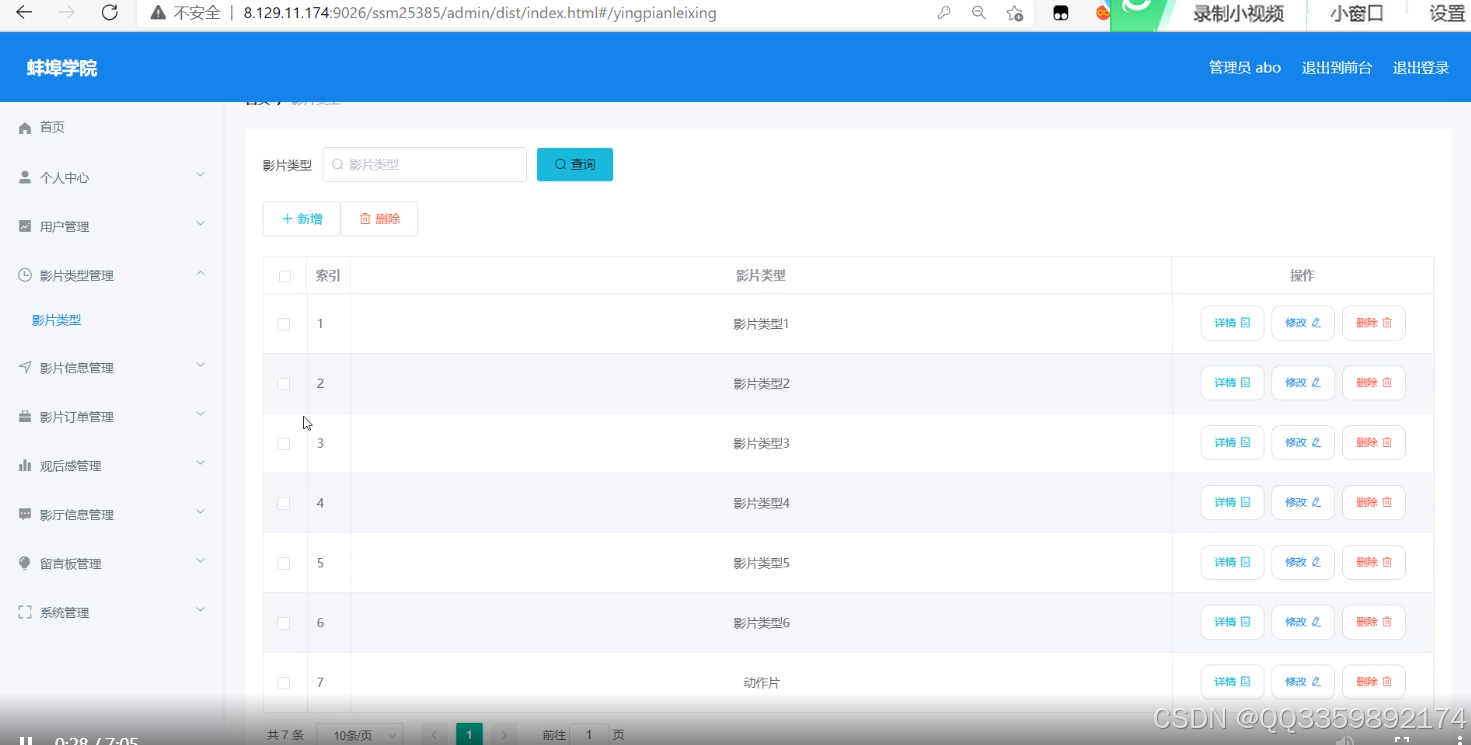Tick checkbox for row 影片类型1
Viewport: 1471px width, 745px height.
pos(284,324)
